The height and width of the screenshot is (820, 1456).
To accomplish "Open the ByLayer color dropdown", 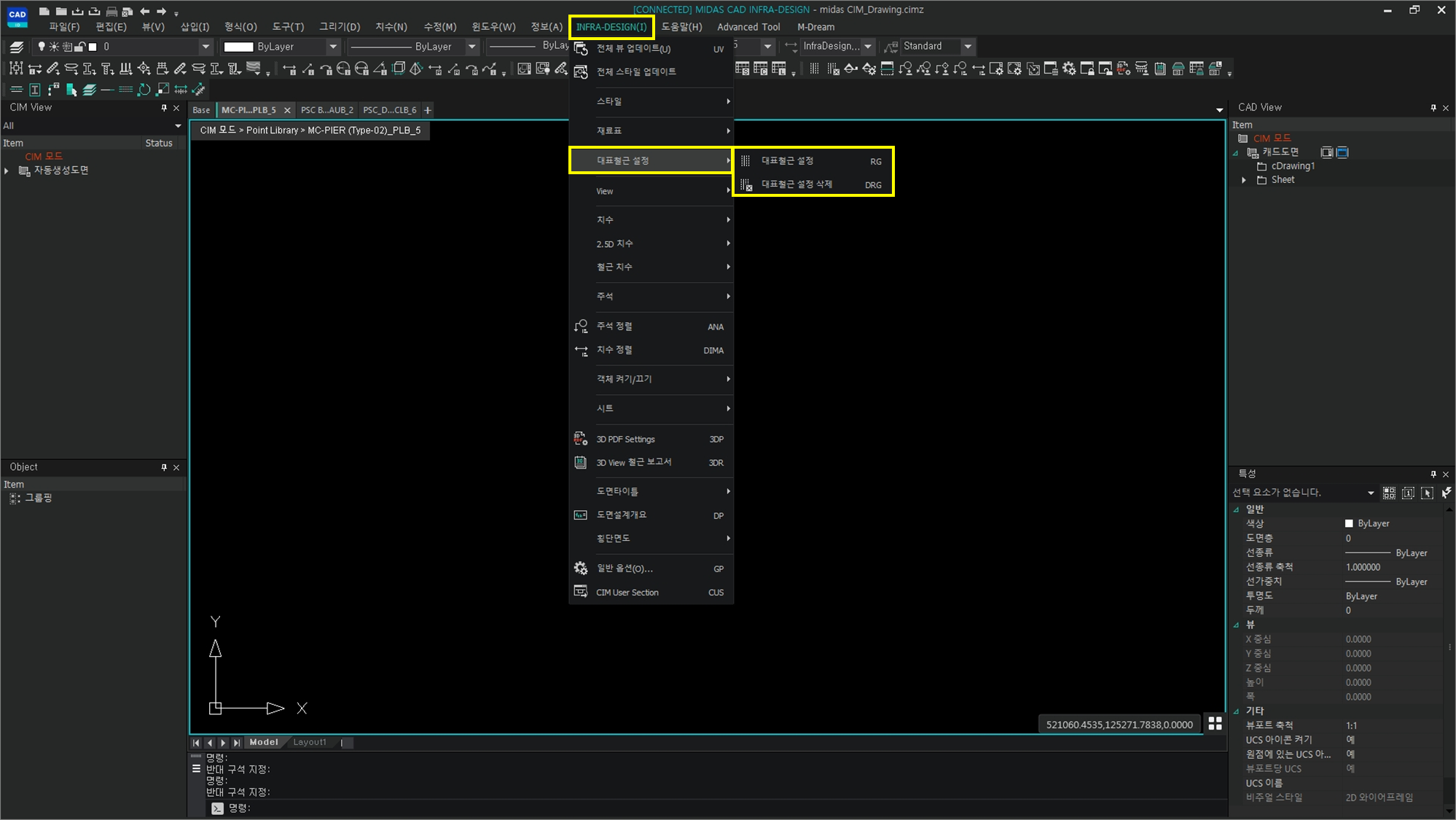I will click(333, 47).
